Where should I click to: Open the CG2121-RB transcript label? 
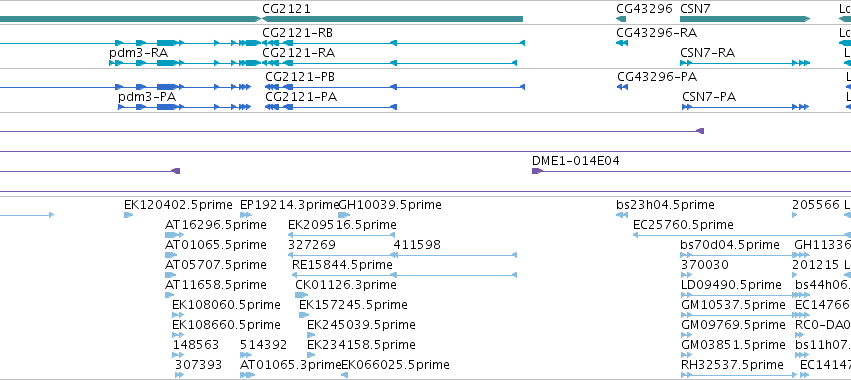click(x=297, y=33)
